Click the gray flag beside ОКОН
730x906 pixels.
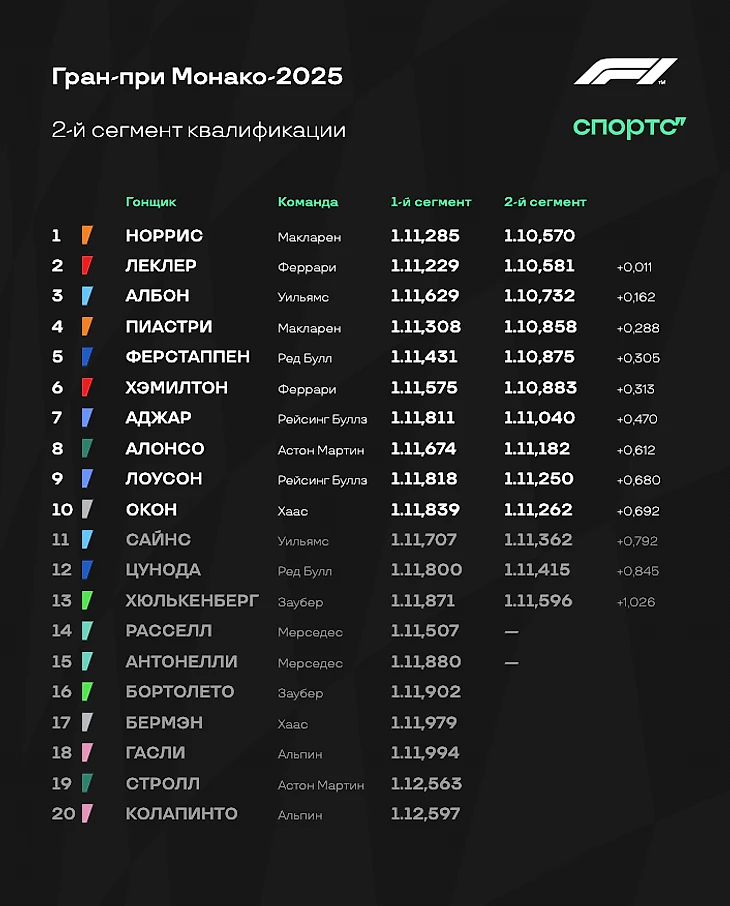coord(87,509)
